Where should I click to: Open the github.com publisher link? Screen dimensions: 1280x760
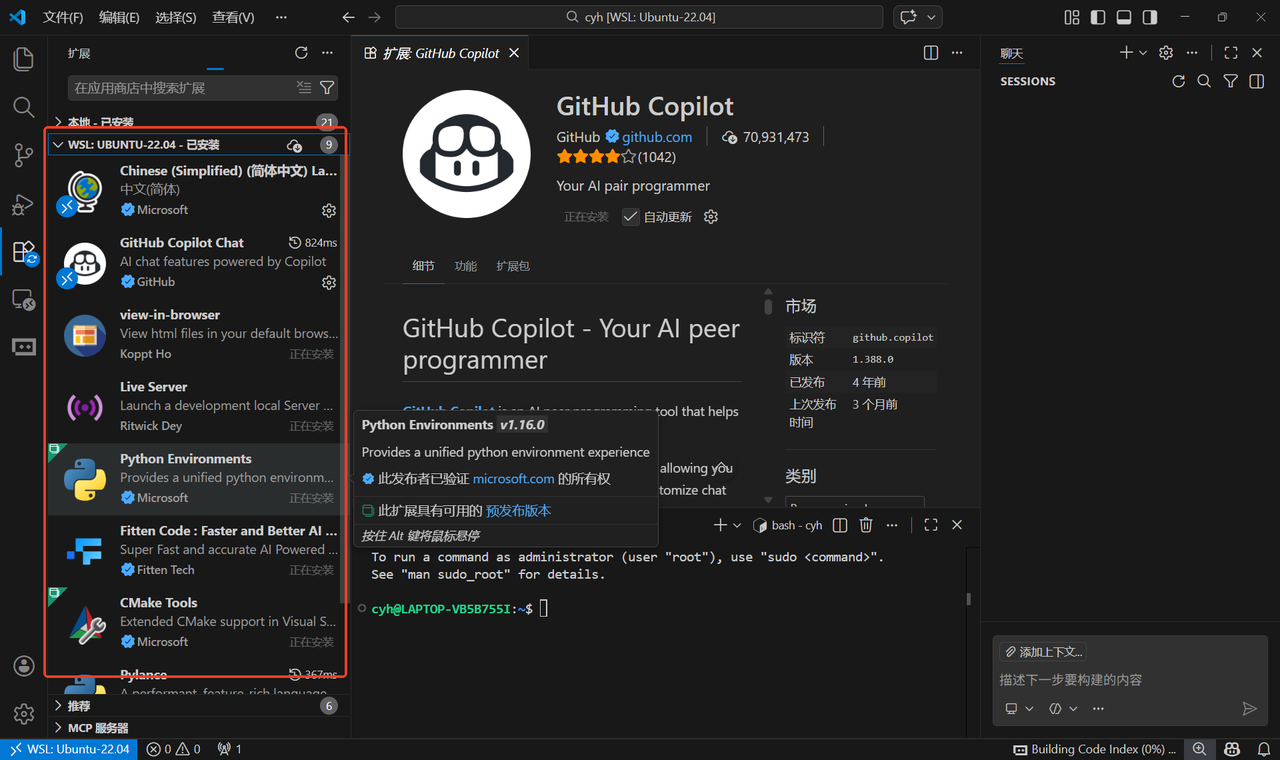[657, 137]
